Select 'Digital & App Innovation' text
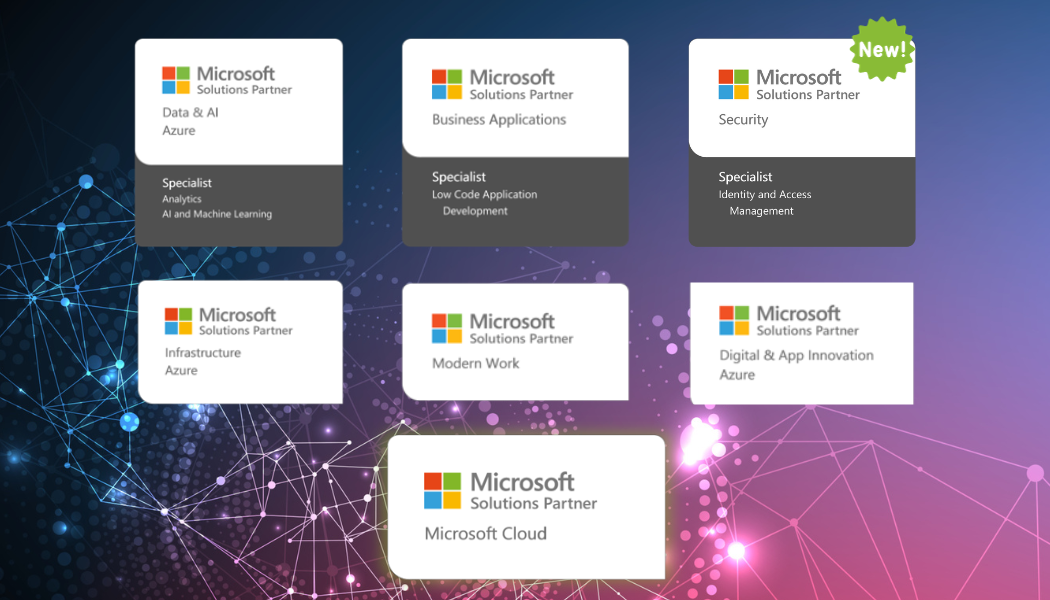 tap(796, 356)
